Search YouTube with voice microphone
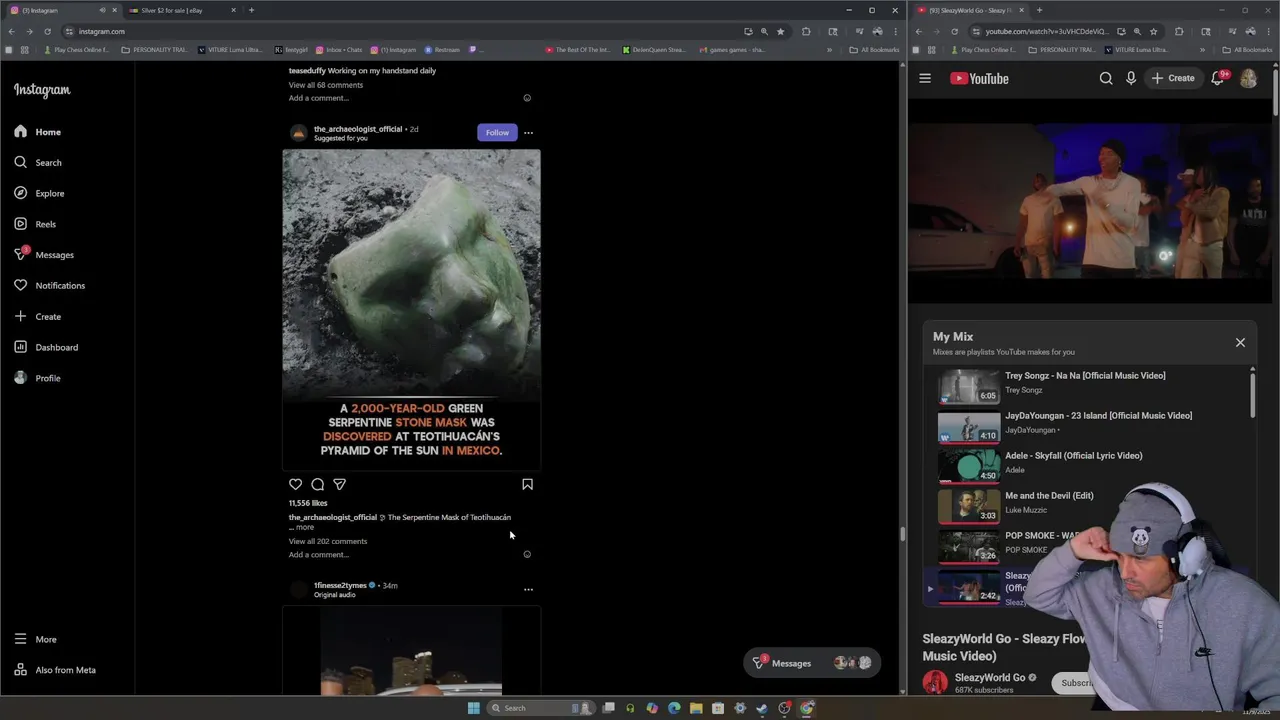This screenshot has width=1280, height=720. [1131, 78]
